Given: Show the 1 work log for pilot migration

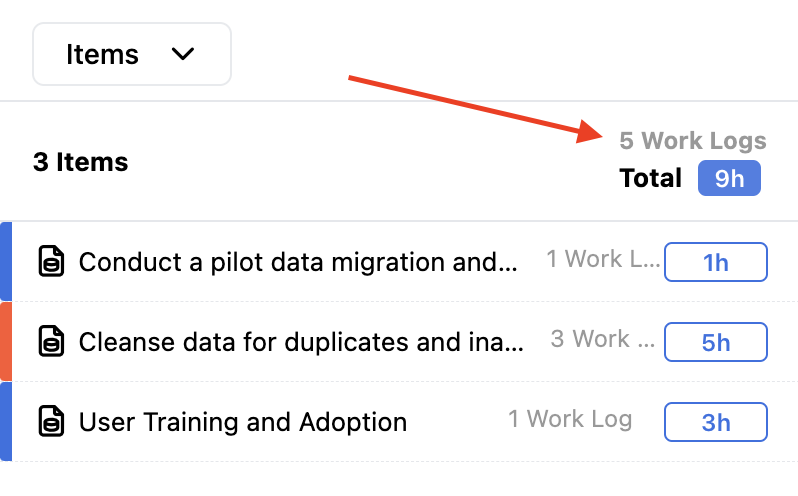Looking at the screenshot, I should (602, 260).
